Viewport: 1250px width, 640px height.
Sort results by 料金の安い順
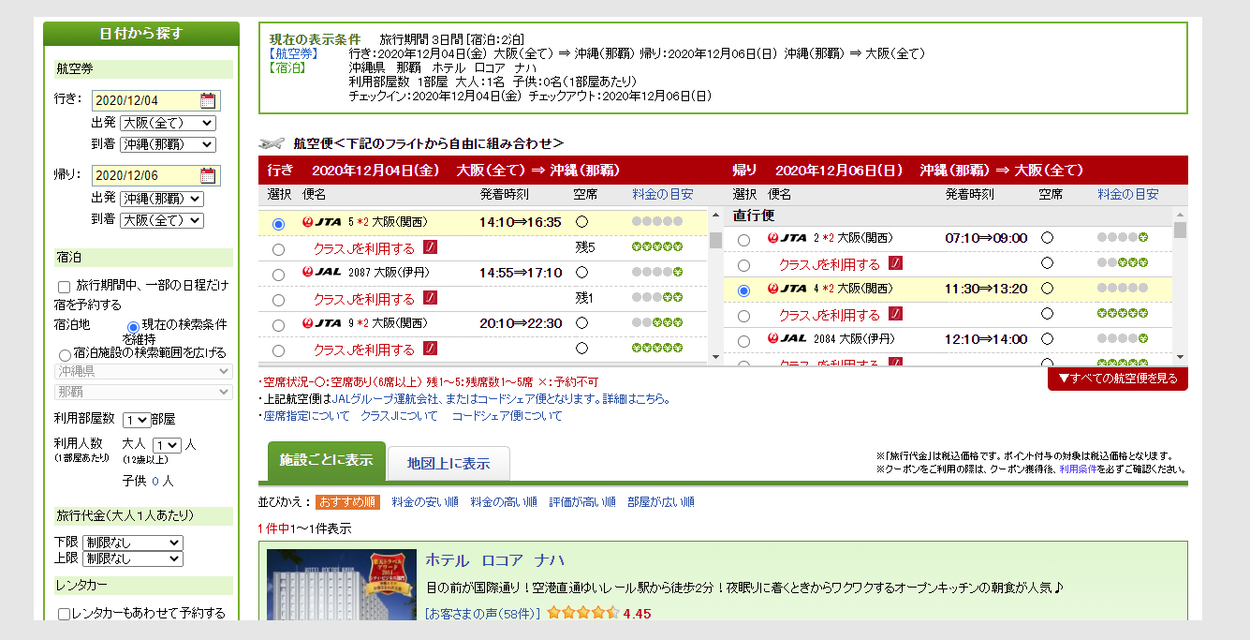tap(425, 502)
